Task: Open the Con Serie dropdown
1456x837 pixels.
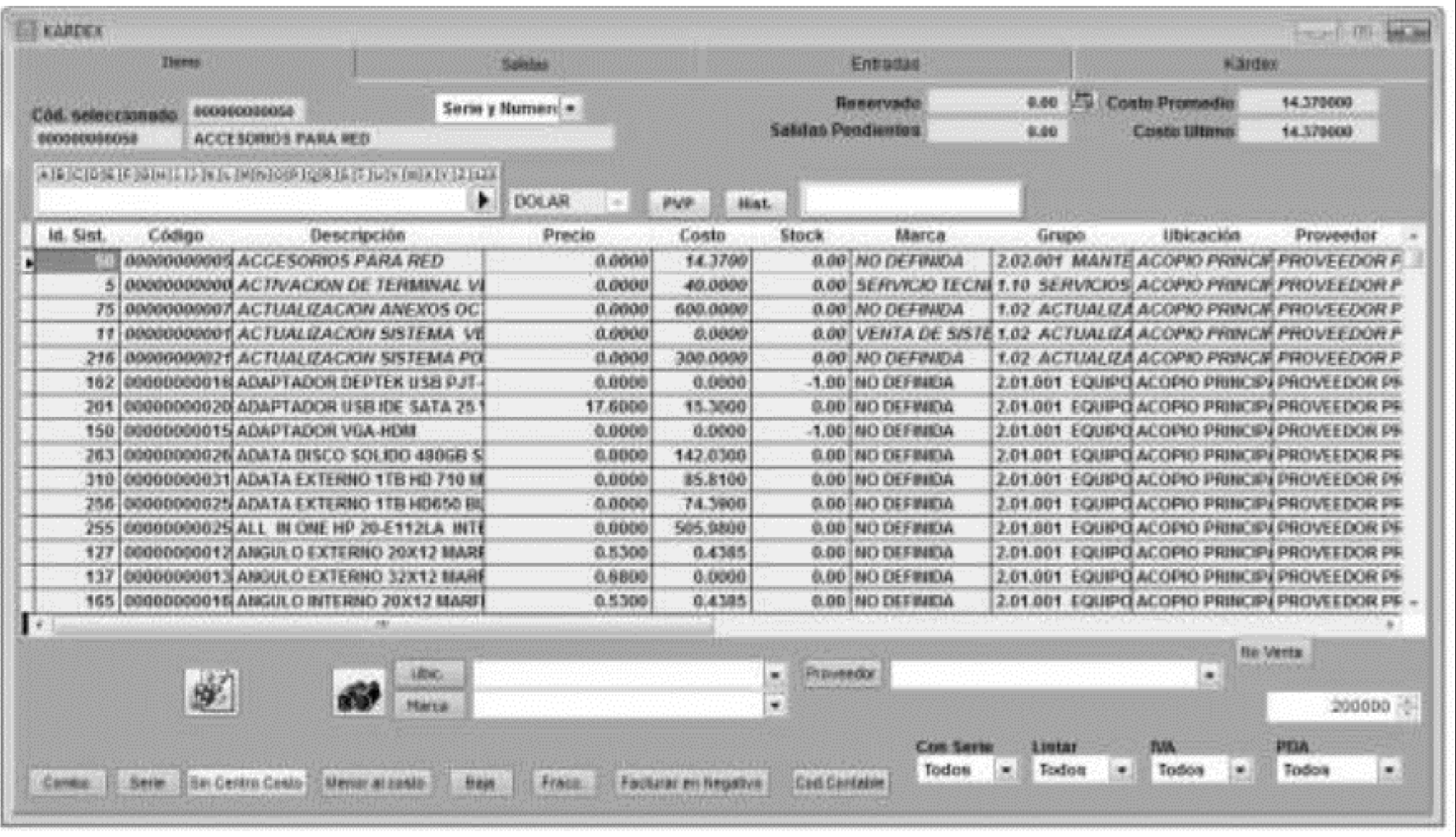Action: pyautogui.click(x=1006, y=770)
